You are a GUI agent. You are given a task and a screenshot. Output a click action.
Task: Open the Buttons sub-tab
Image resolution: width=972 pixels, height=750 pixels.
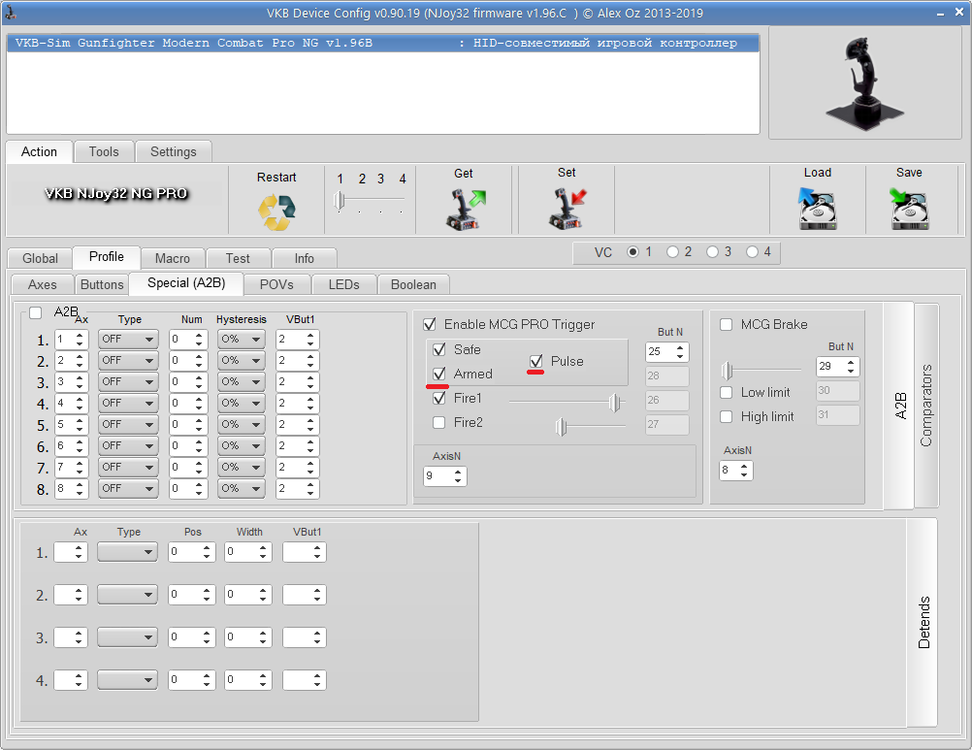point(102,285)
